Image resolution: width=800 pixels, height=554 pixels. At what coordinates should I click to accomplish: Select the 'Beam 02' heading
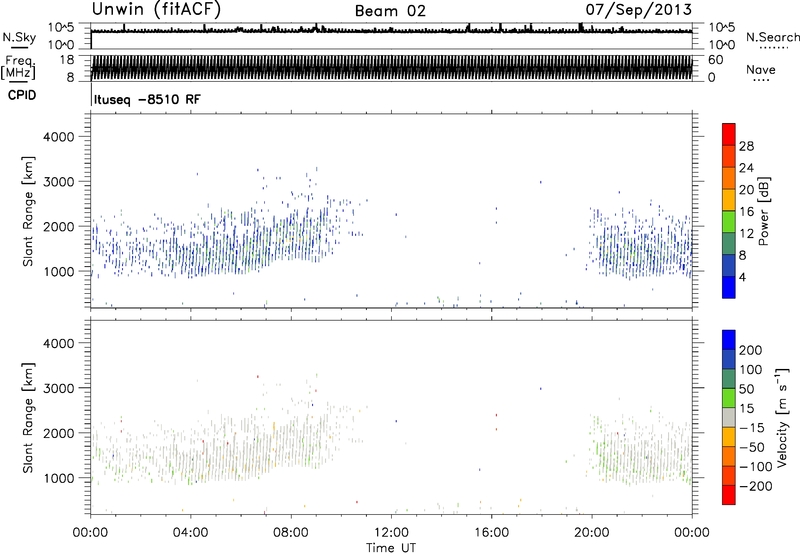click(x=390, y=11)
